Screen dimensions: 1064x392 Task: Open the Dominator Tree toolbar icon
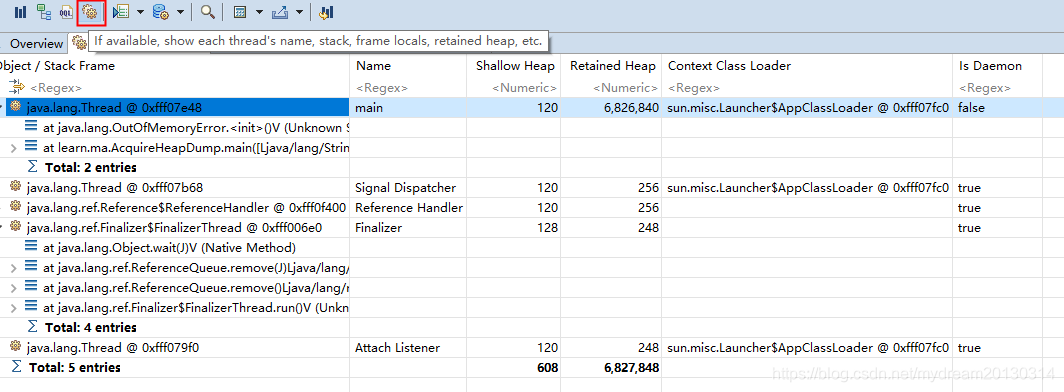[43, 12]
